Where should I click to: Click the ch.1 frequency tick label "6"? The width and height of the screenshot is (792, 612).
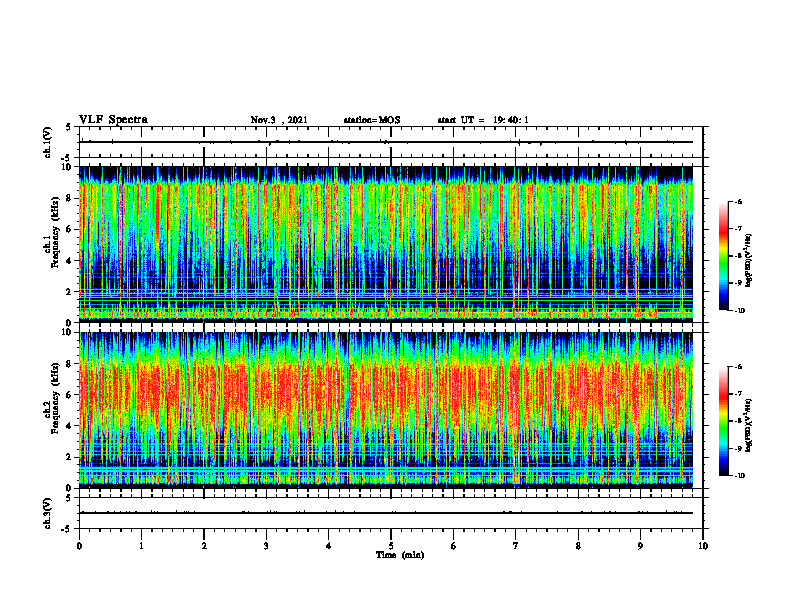pos(69,229)
